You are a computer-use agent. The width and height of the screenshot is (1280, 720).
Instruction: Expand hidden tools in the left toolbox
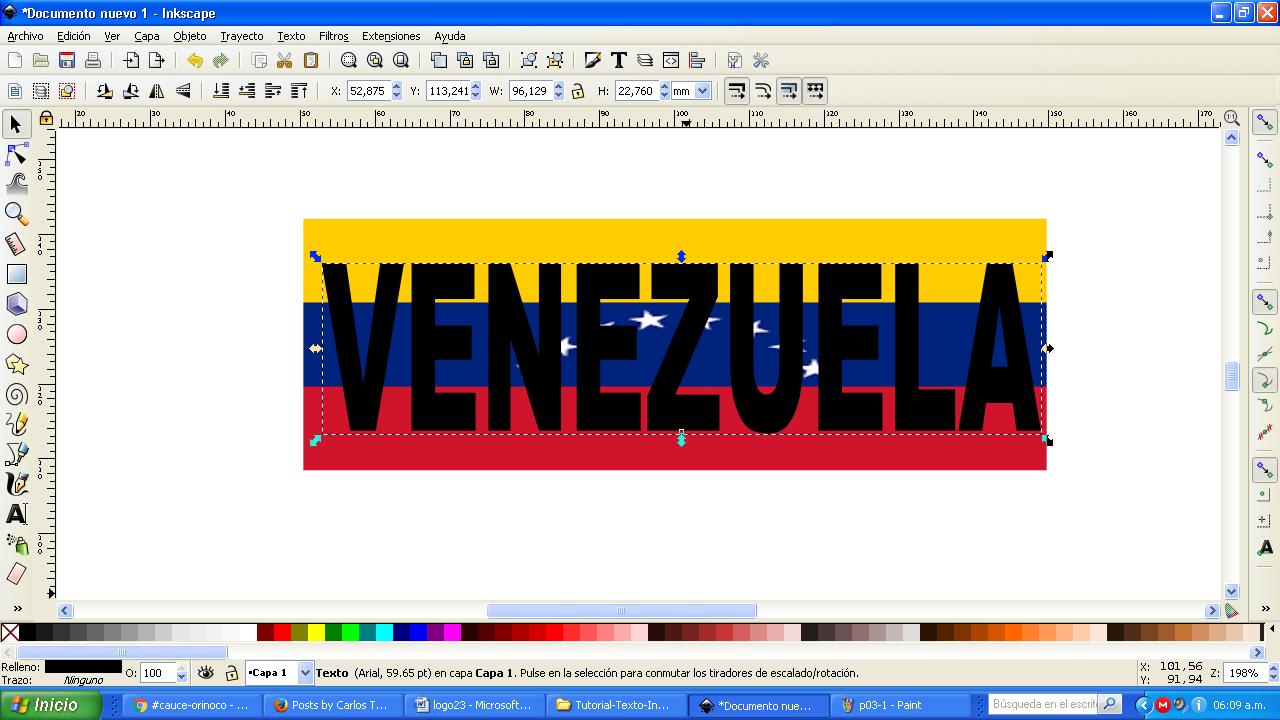tap(16, 608)
